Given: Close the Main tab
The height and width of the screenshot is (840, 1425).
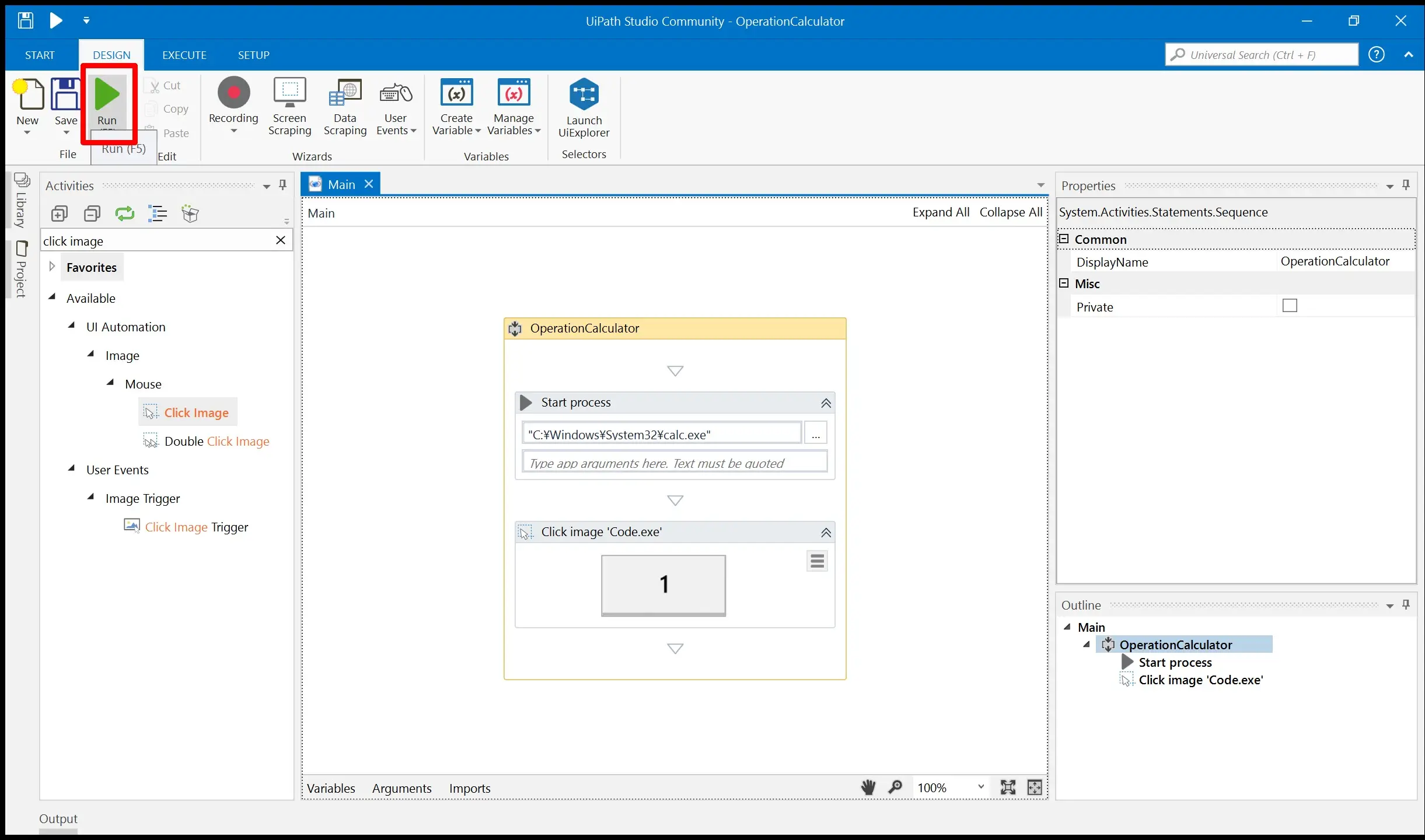Looking at the screenshot, I should (x=369, y=184).
